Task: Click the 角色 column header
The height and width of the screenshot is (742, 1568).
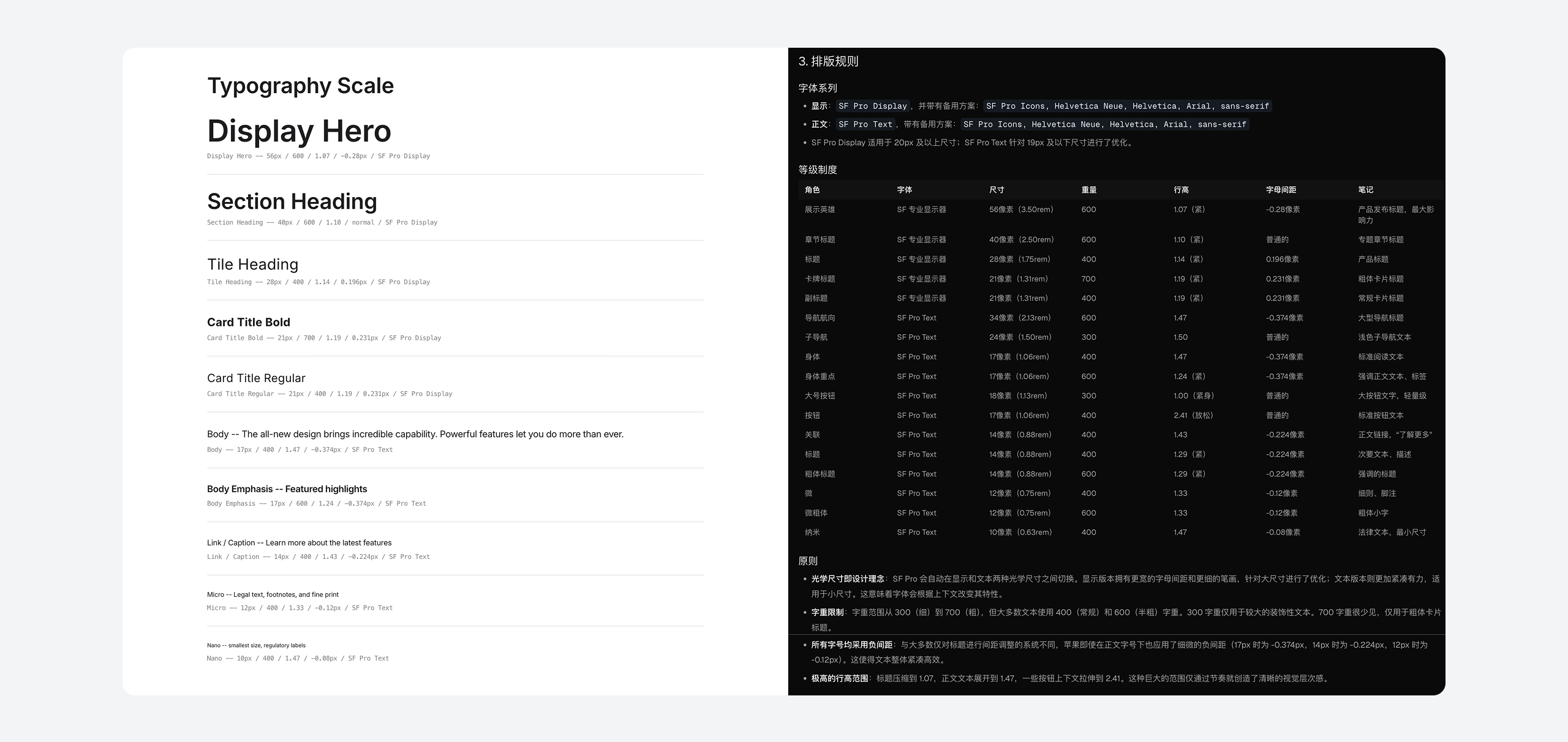Action: [x=812, y=190]
